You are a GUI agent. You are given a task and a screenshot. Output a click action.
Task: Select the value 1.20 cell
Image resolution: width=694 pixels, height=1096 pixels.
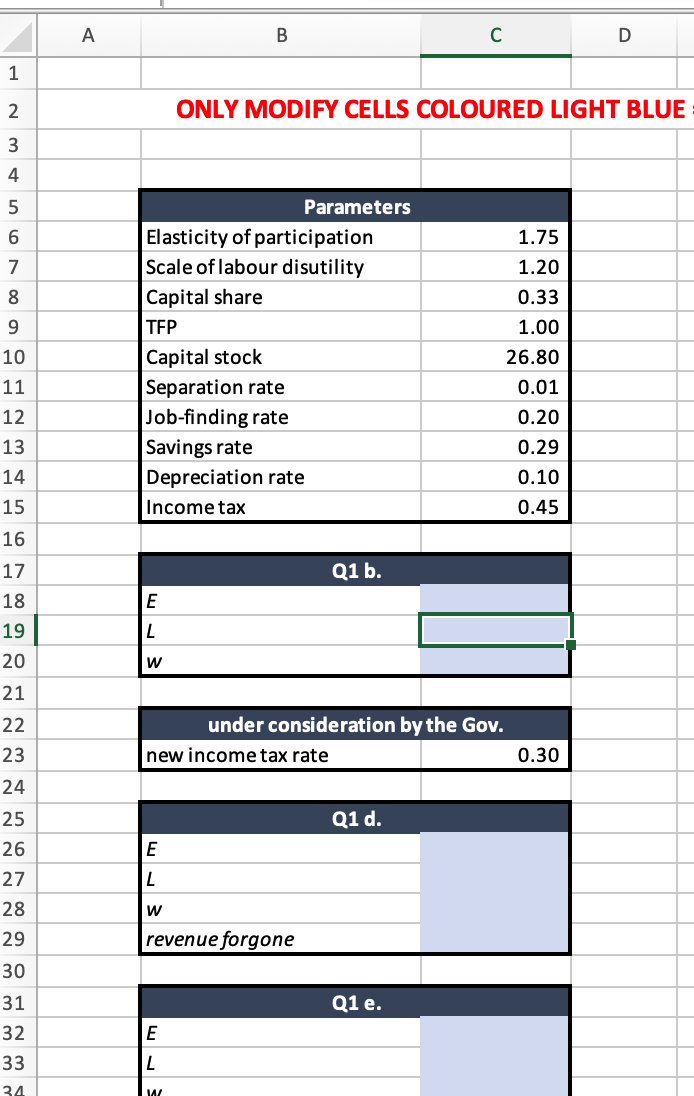click(x=496, y=267)
